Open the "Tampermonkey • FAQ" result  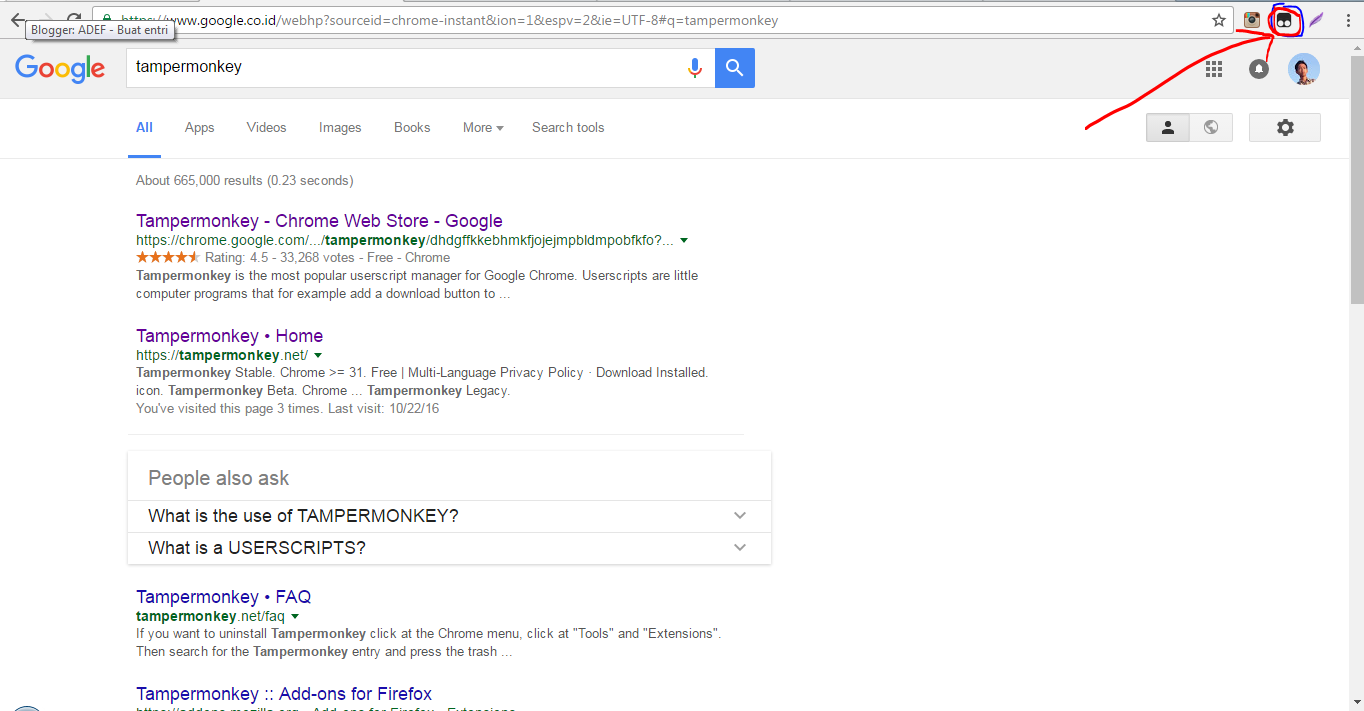[223, 597]
